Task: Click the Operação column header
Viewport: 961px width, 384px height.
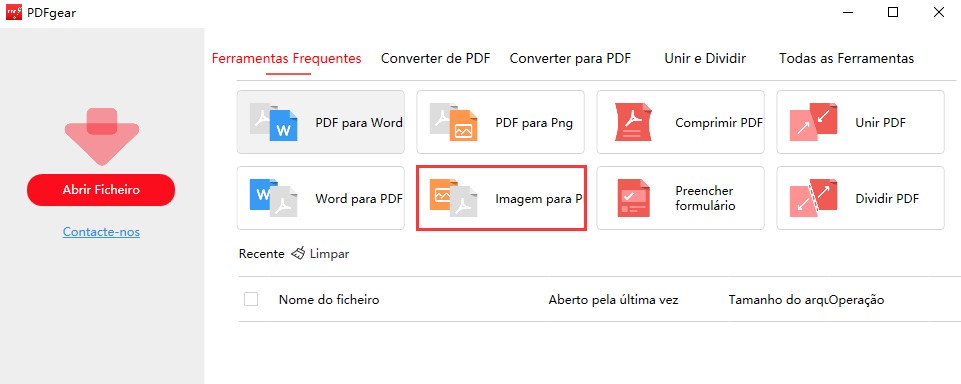Action: [x=856, y=299]
